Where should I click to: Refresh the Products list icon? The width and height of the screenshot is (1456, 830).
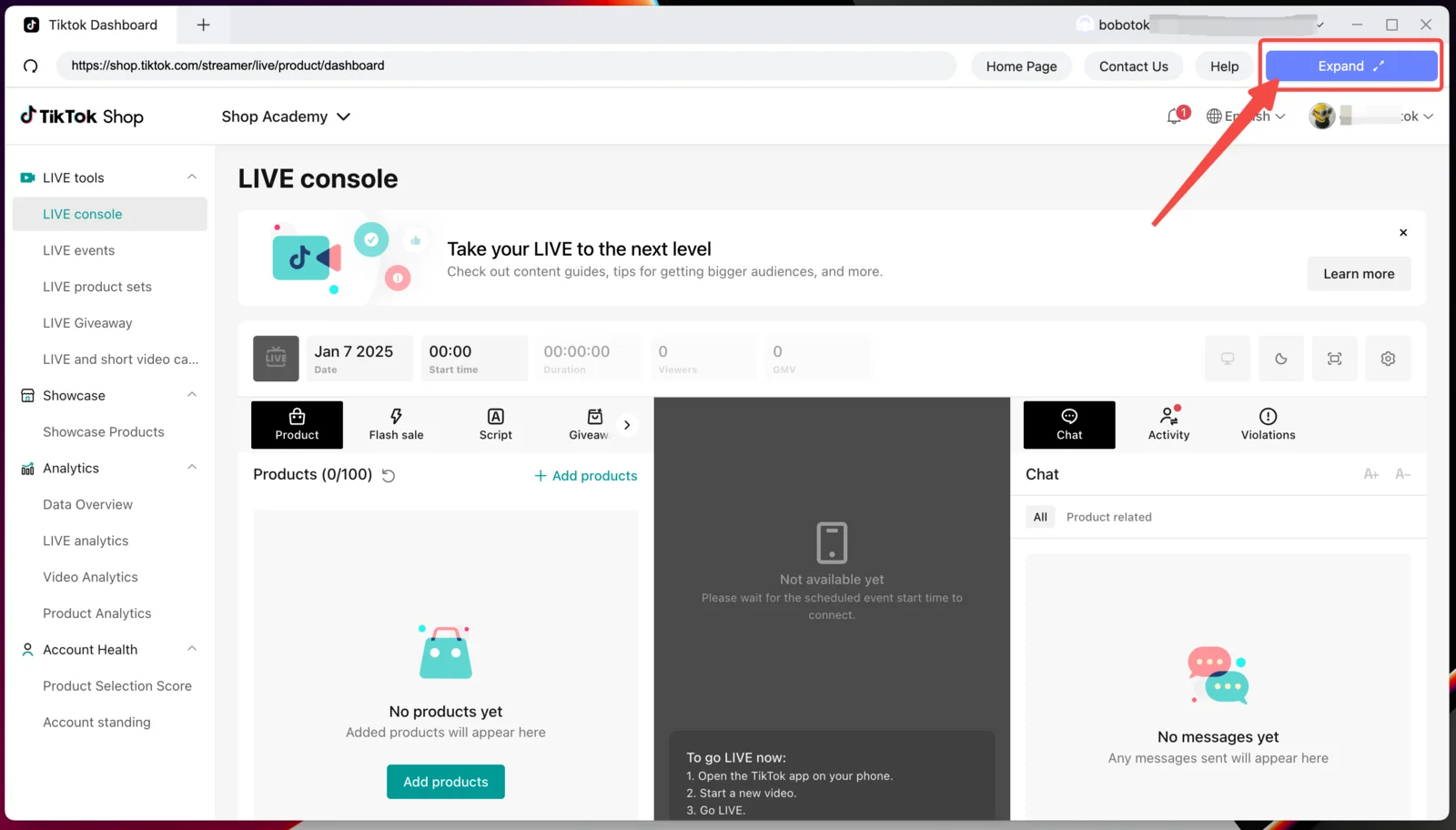tap(389, 475)
